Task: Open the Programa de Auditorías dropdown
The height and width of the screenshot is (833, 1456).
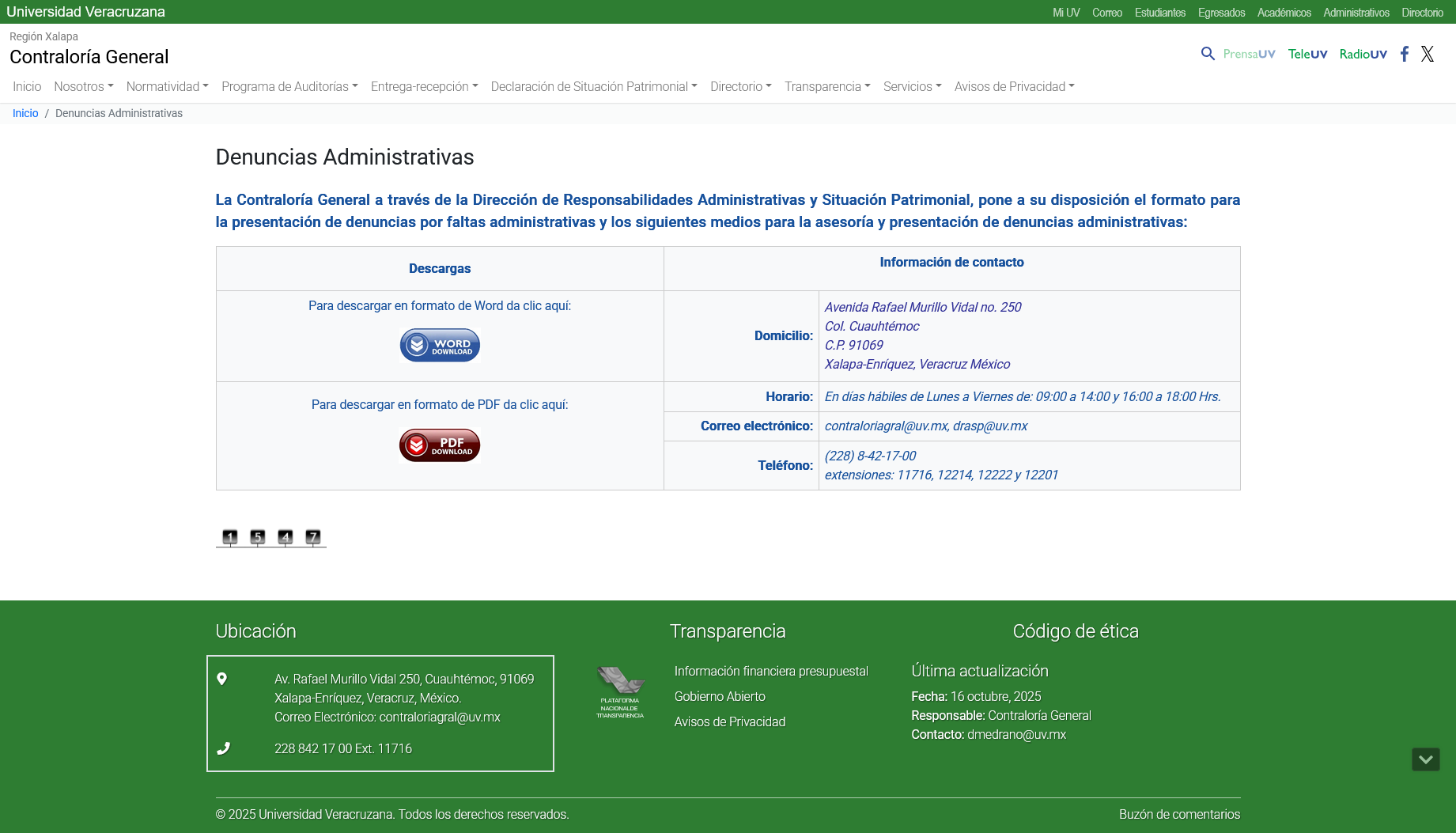Action: tap(289, 87)
